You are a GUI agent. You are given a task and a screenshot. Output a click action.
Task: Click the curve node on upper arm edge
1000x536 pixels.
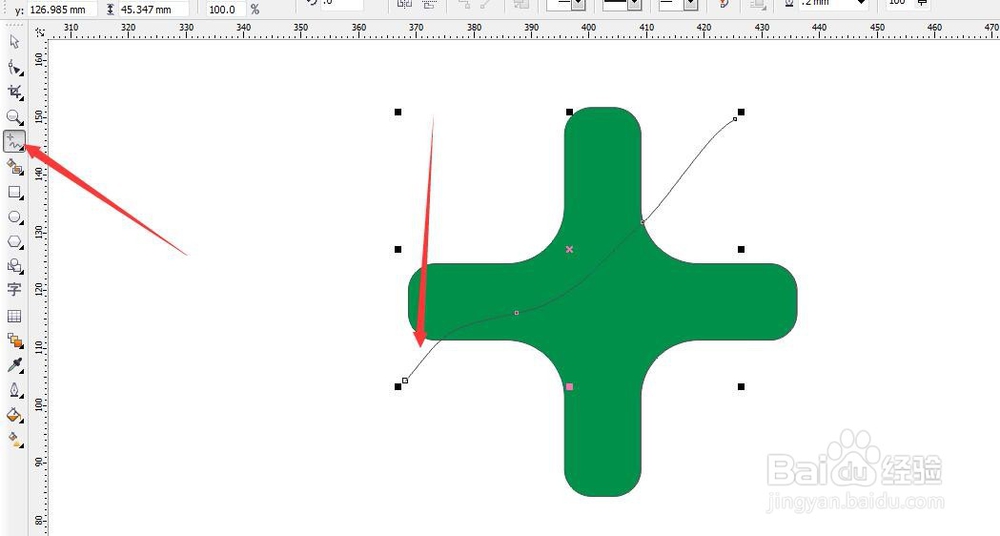click(642, 222)
